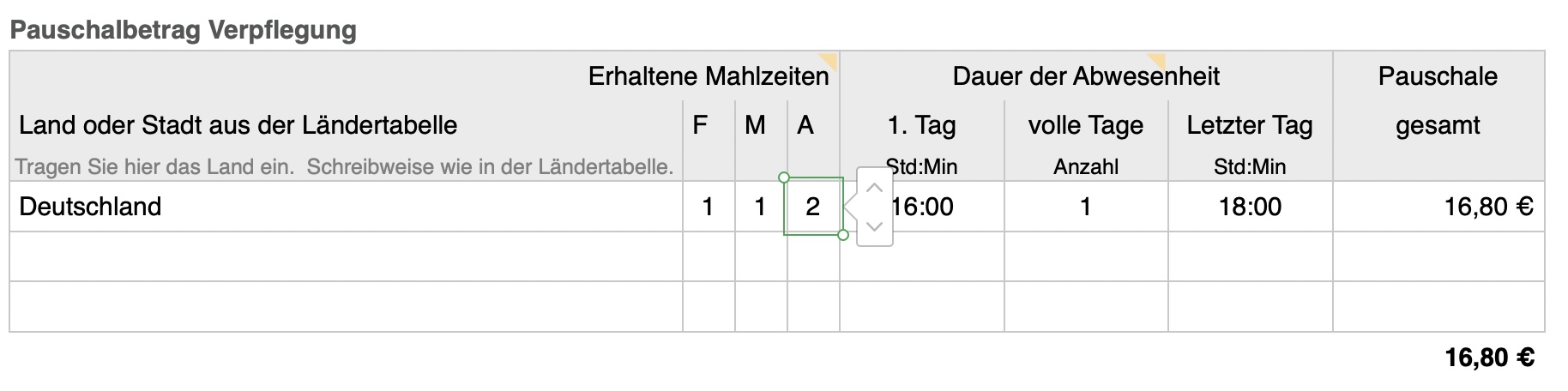The height and width of the screenshot is (391, 1568).
Task: Click the selected A cell containing 2
Action: click(812, 207)
